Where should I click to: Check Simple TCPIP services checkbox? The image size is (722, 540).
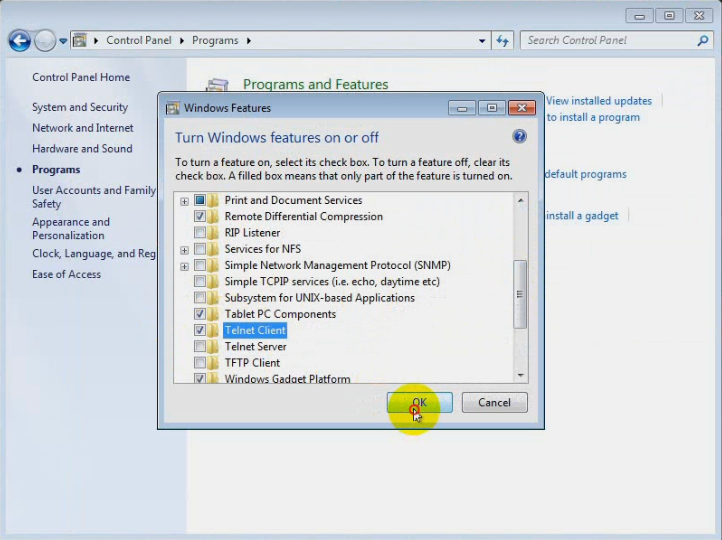point(200,281)
